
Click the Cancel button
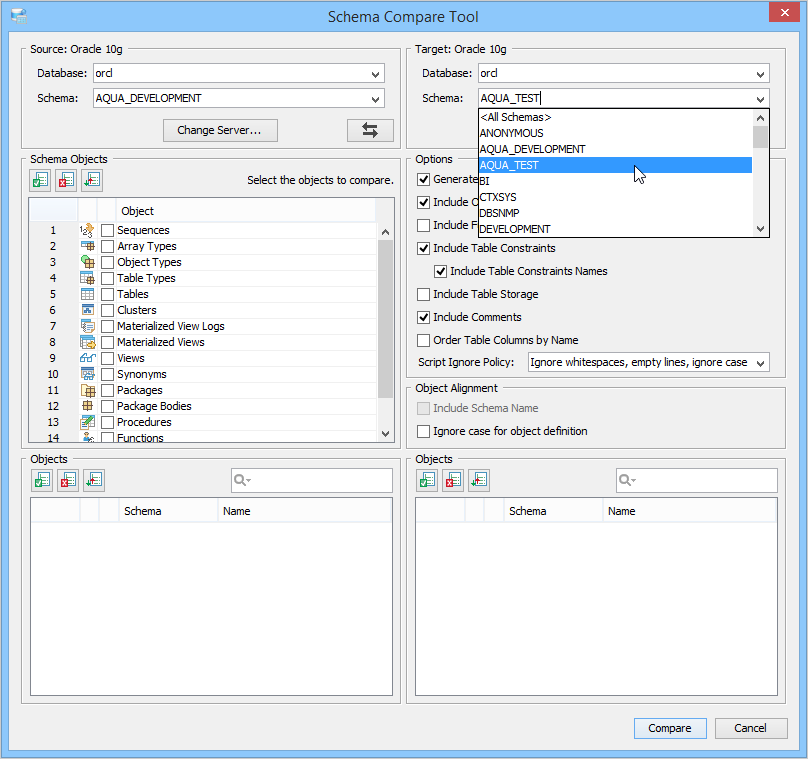750,728
